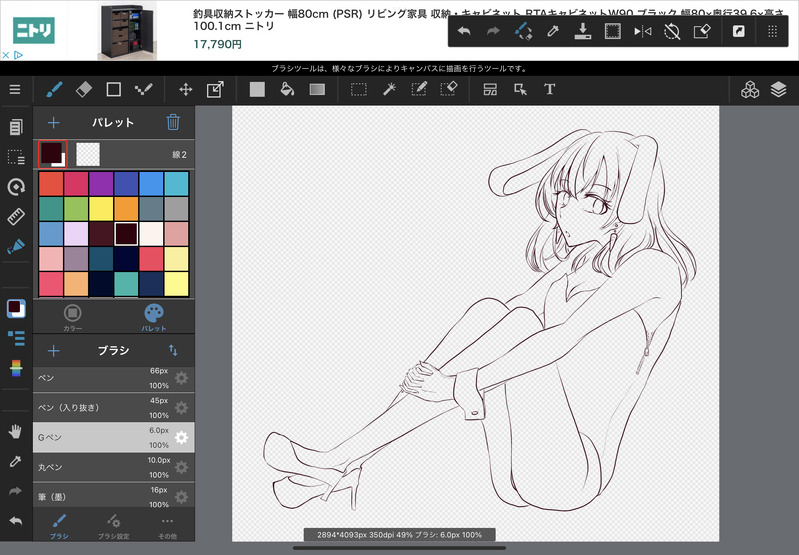Click the rotate canvas icon in sidebar
This screenshot has height=555, width=799.
click(16, 187)
